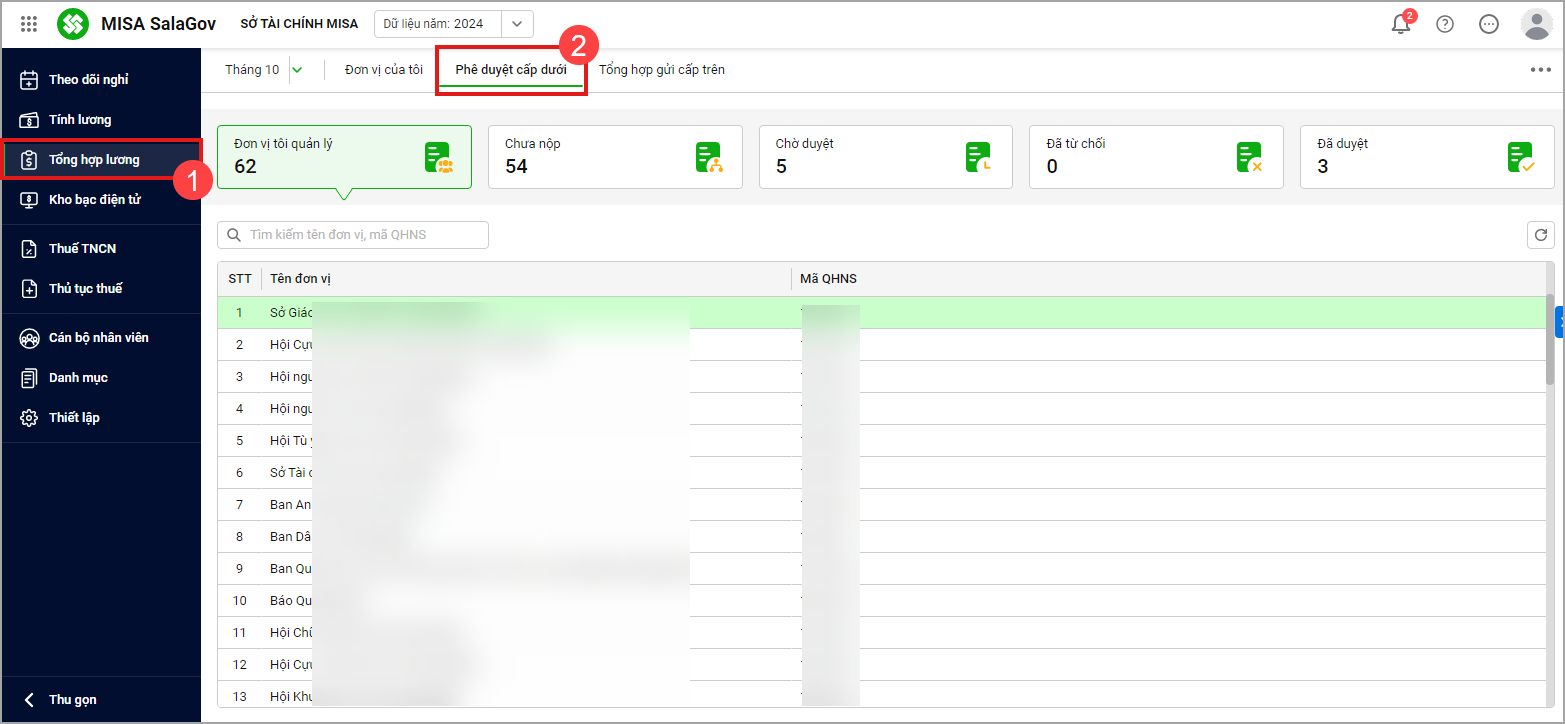Viewport: 1565px width, 724px height.
Task: Click the notification bell icon
Action: pos(1401,24)
